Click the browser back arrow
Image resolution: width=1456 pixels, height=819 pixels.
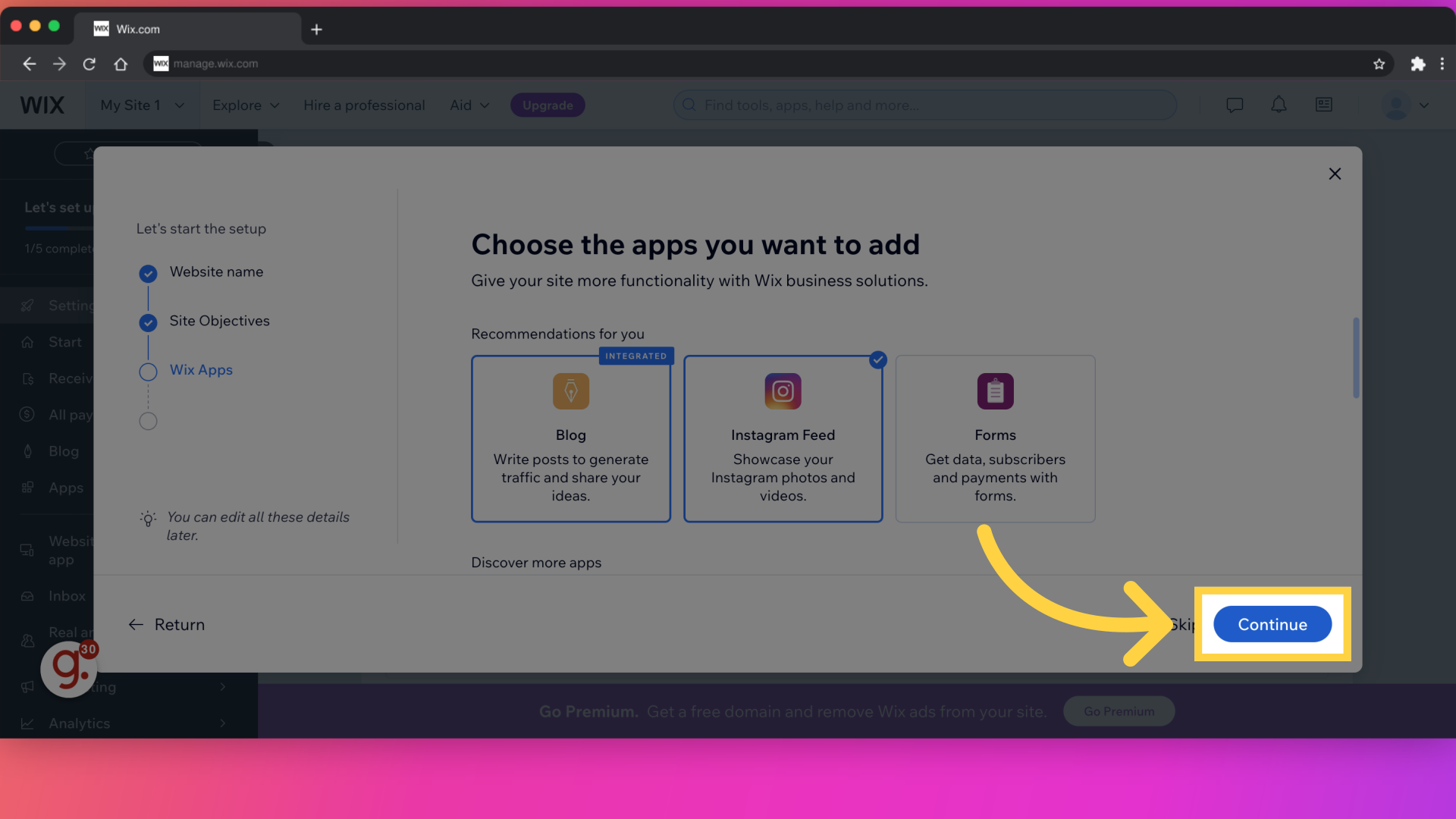(x=29, y=64)
